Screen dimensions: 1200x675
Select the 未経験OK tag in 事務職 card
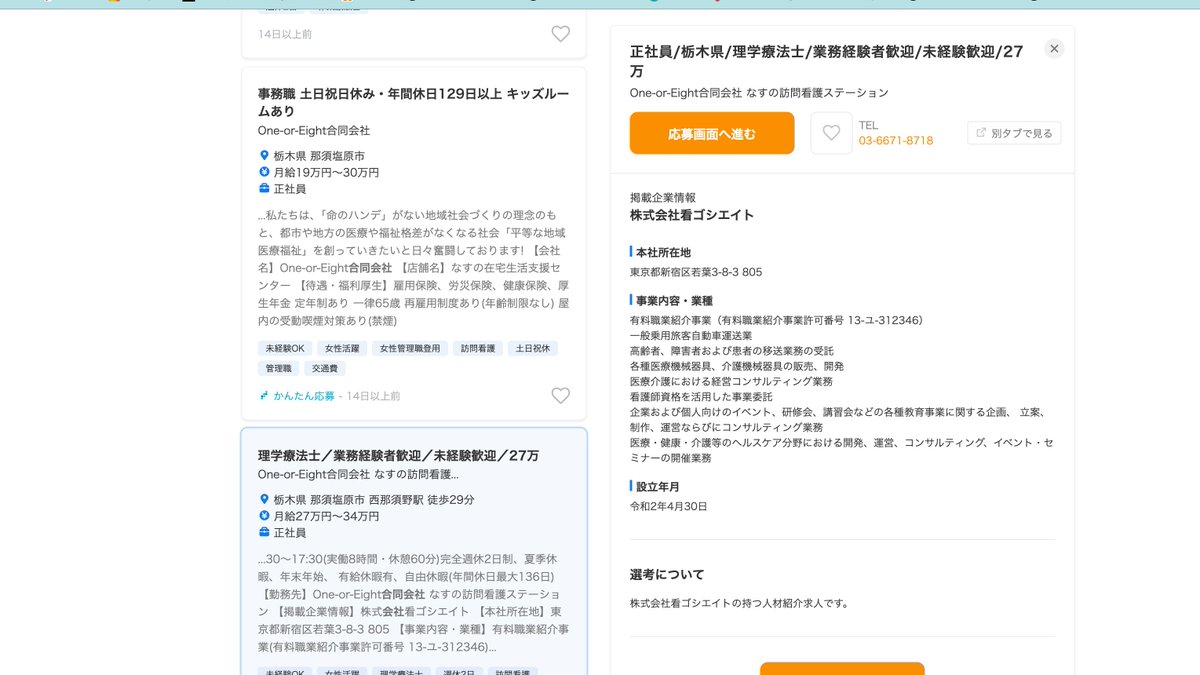(285, 348)
